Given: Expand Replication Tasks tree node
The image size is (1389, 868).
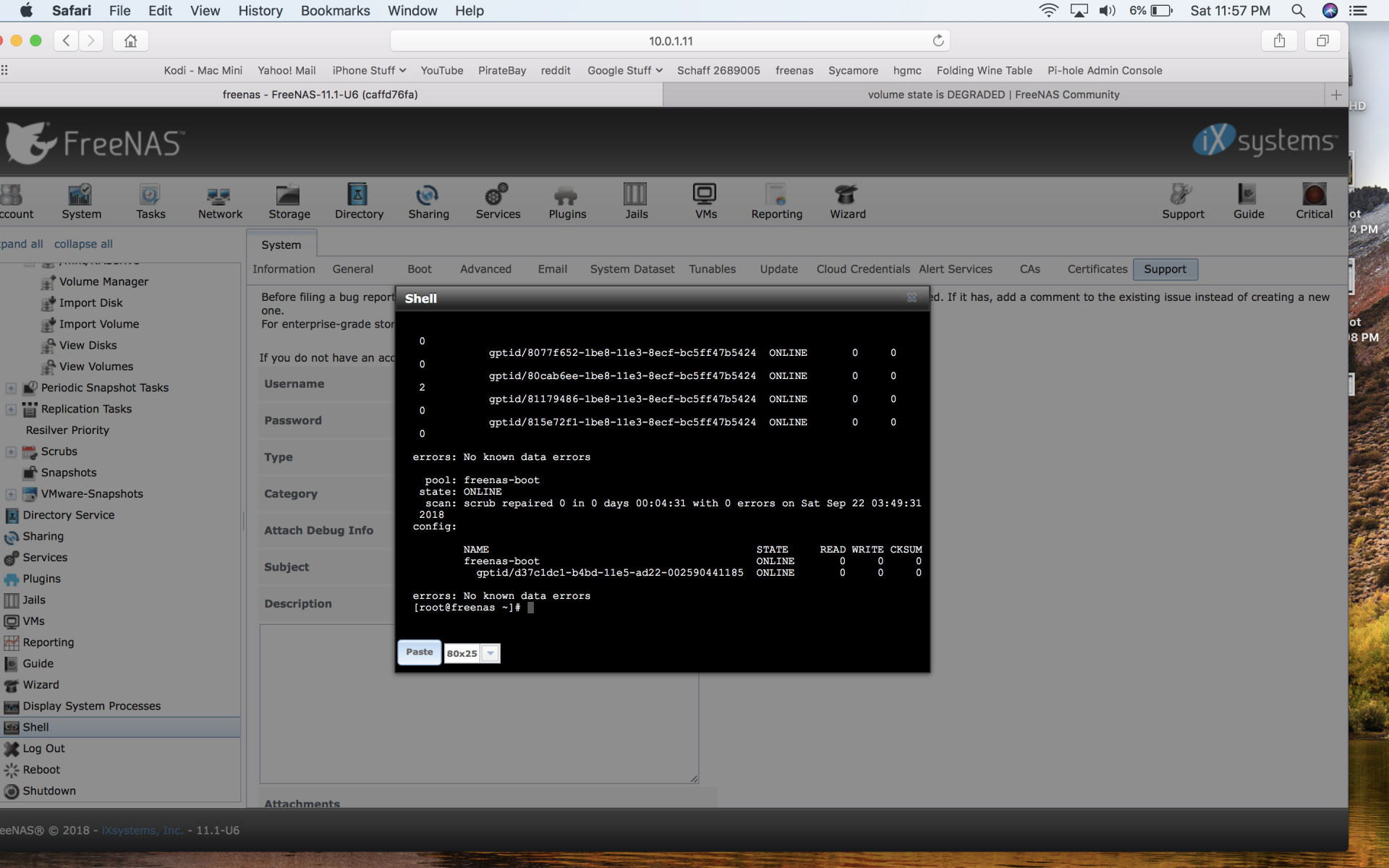Looking at the screenshot, I should pos(11,409).
